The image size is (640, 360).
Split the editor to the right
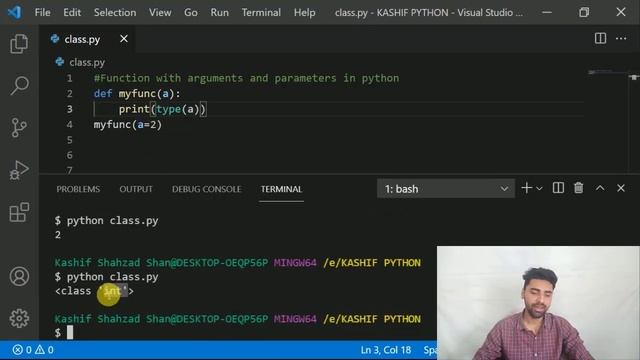[x=600, y=38]
